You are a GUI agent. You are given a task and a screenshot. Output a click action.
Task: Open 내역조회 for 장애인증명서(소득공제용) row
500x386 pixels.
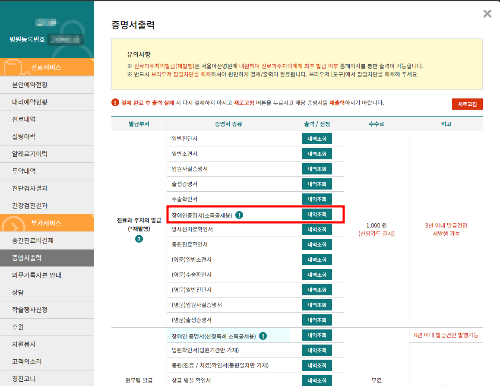317,214
